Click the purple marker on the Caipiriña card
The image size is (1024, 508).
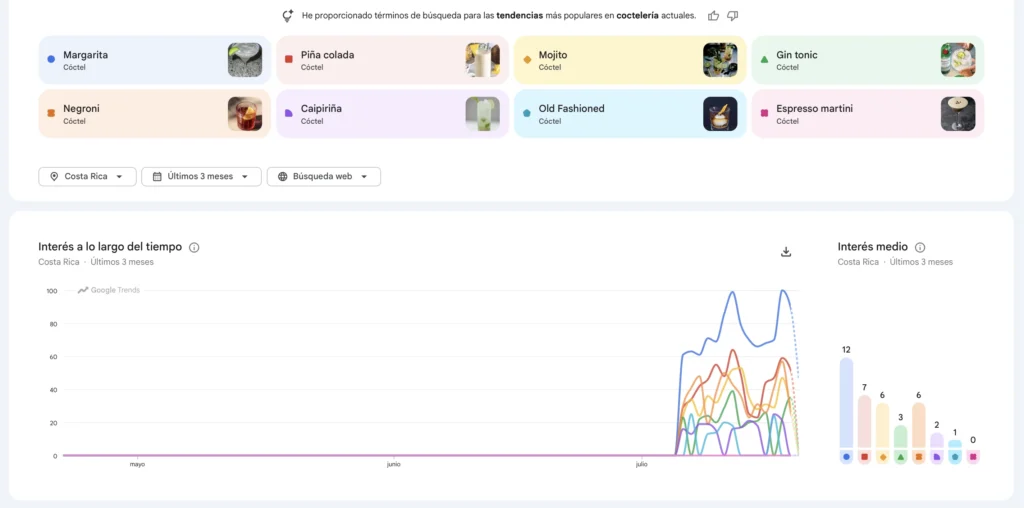pos(289,113)
